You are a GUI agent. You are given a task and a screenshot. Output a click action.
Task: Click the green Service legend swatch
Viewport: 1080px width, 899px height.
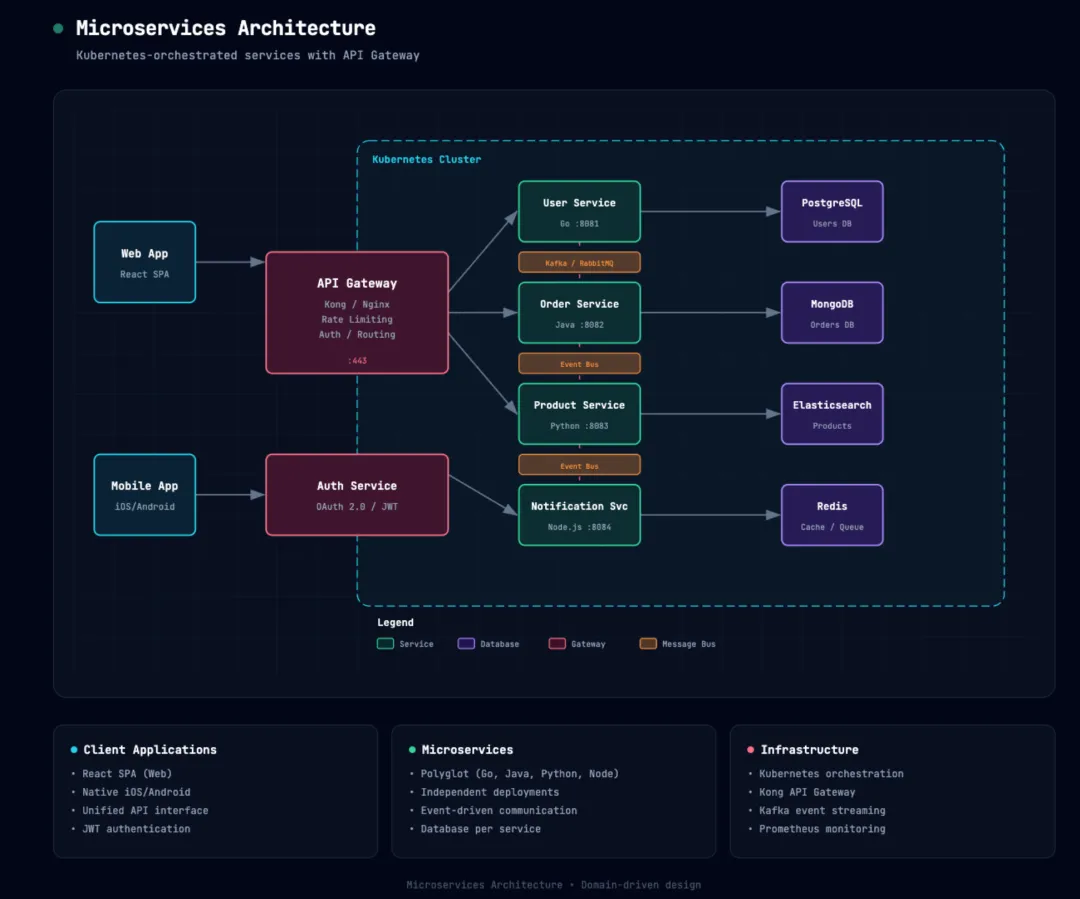(385, 644)
